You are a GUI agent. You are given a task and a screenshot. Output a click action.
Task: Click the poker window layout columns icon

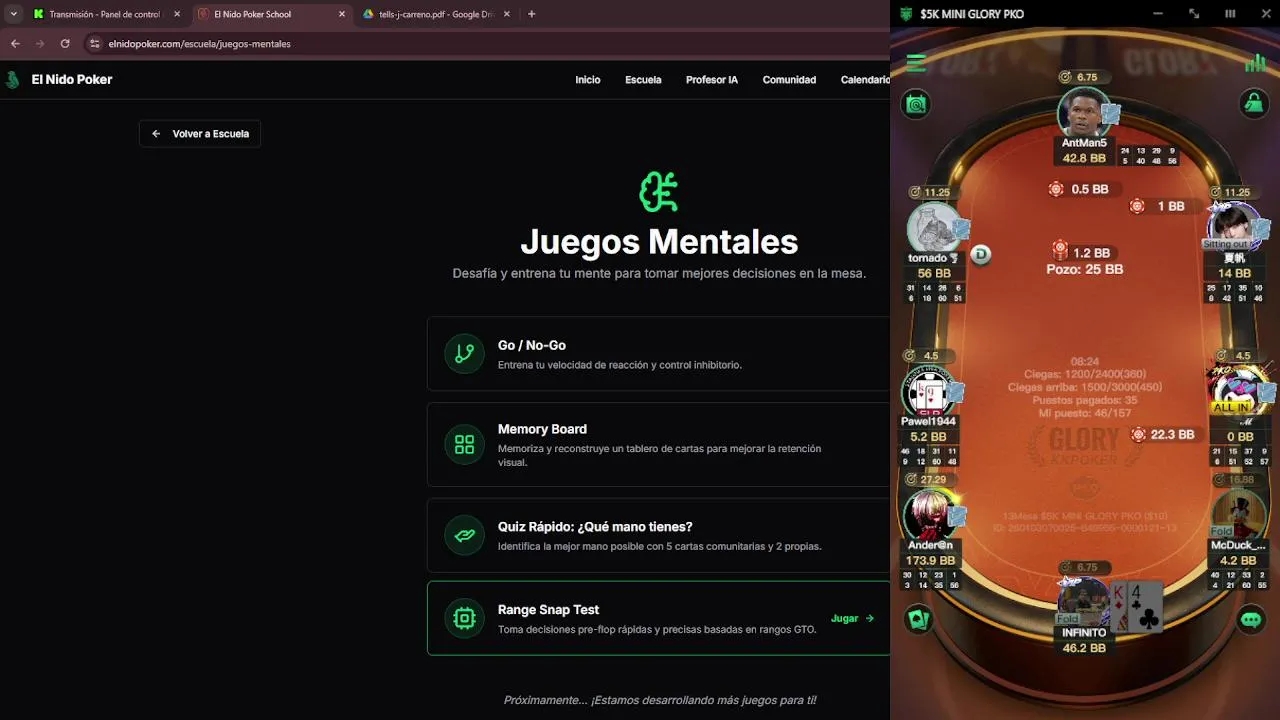[1230, 14]
